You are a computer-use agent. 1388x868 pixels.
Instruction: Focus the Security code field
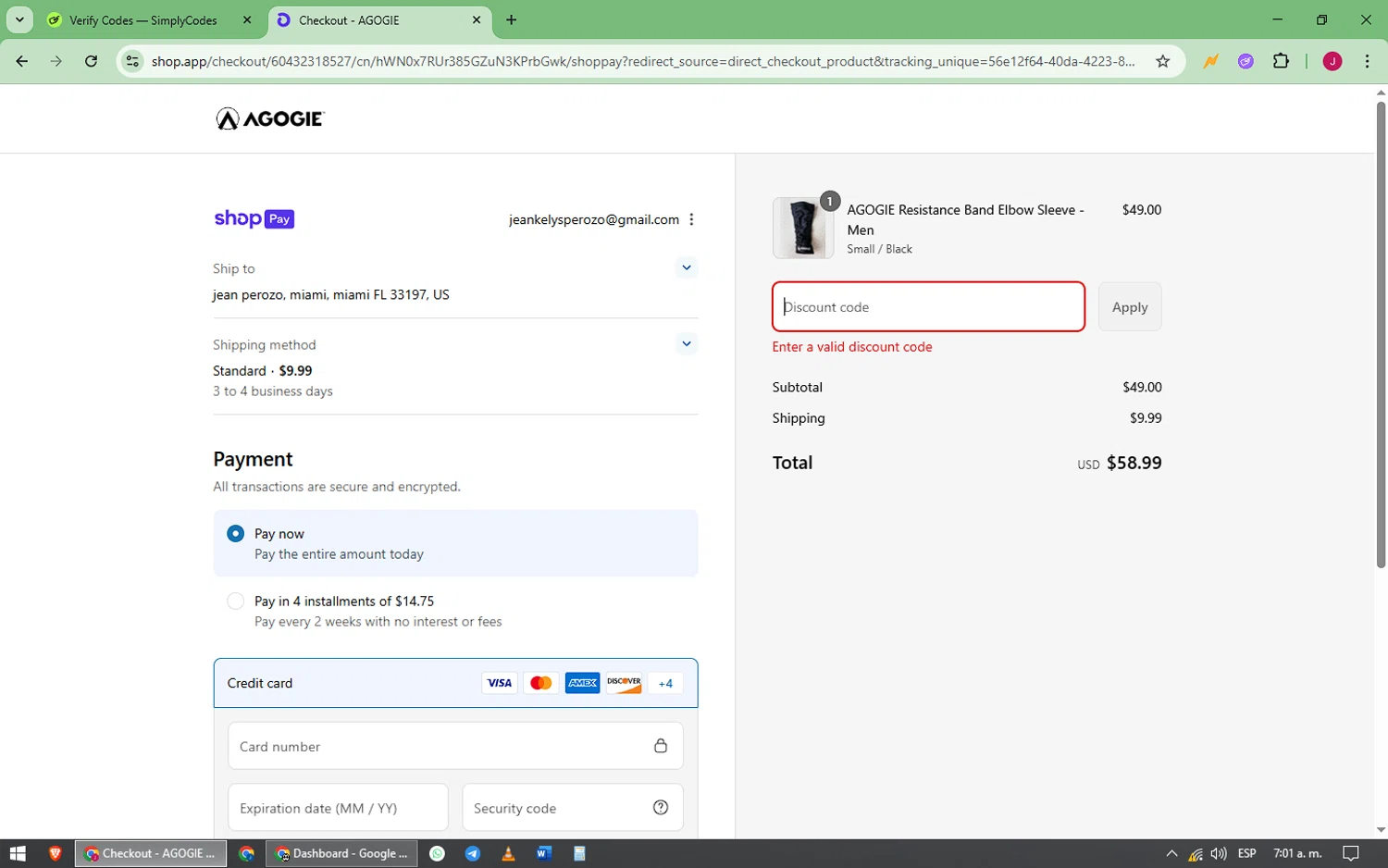click(573, 808)
